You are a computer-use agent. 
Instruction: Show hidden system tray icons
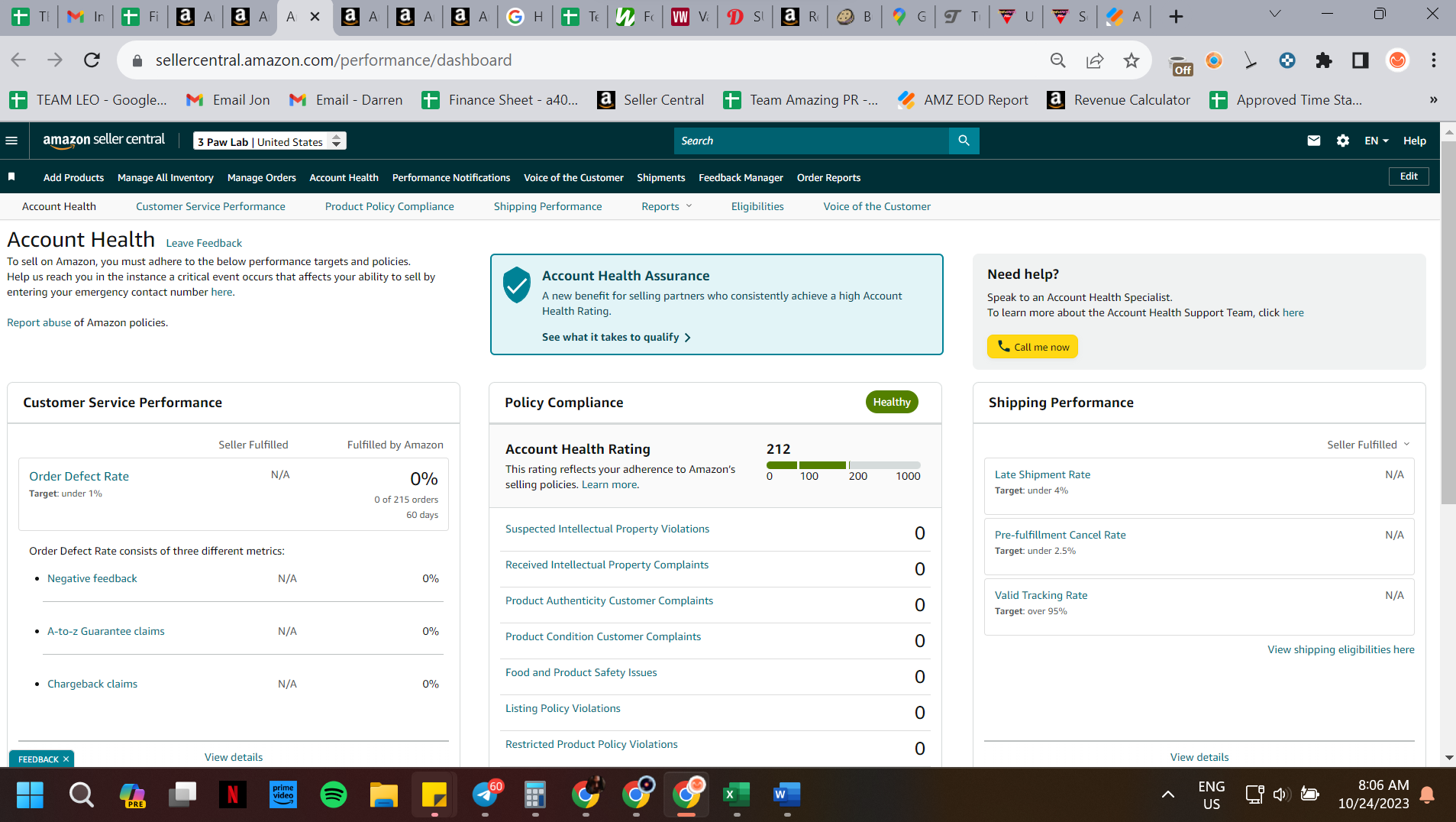1168,795
